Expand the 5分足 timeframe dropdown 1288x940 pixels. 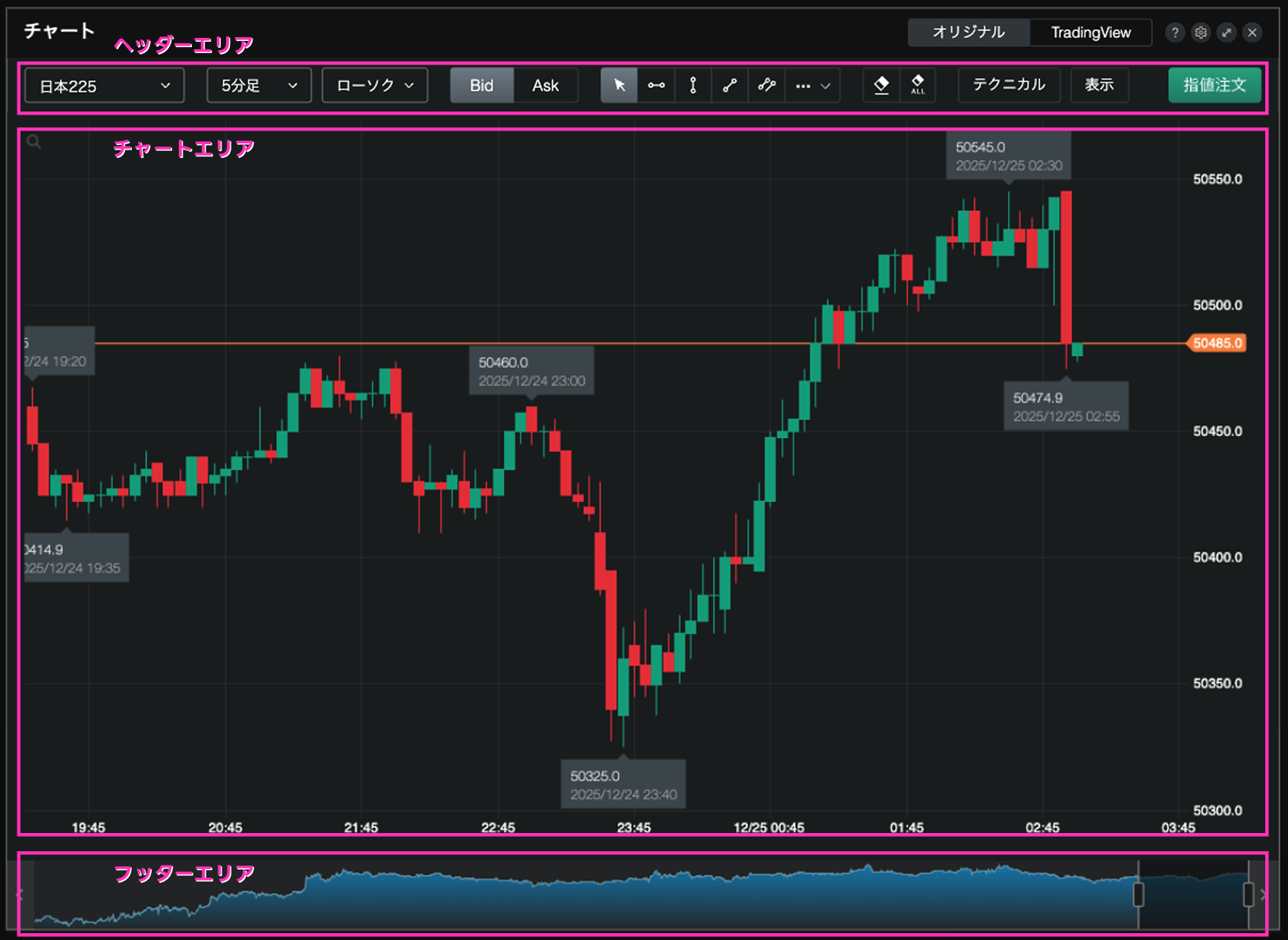point(259,86)
